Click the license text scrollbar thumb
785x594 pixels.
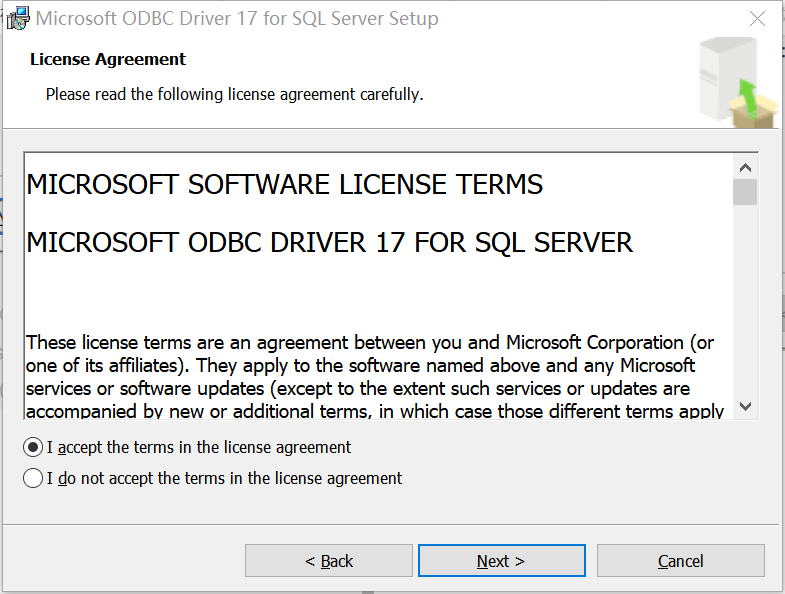745,192
